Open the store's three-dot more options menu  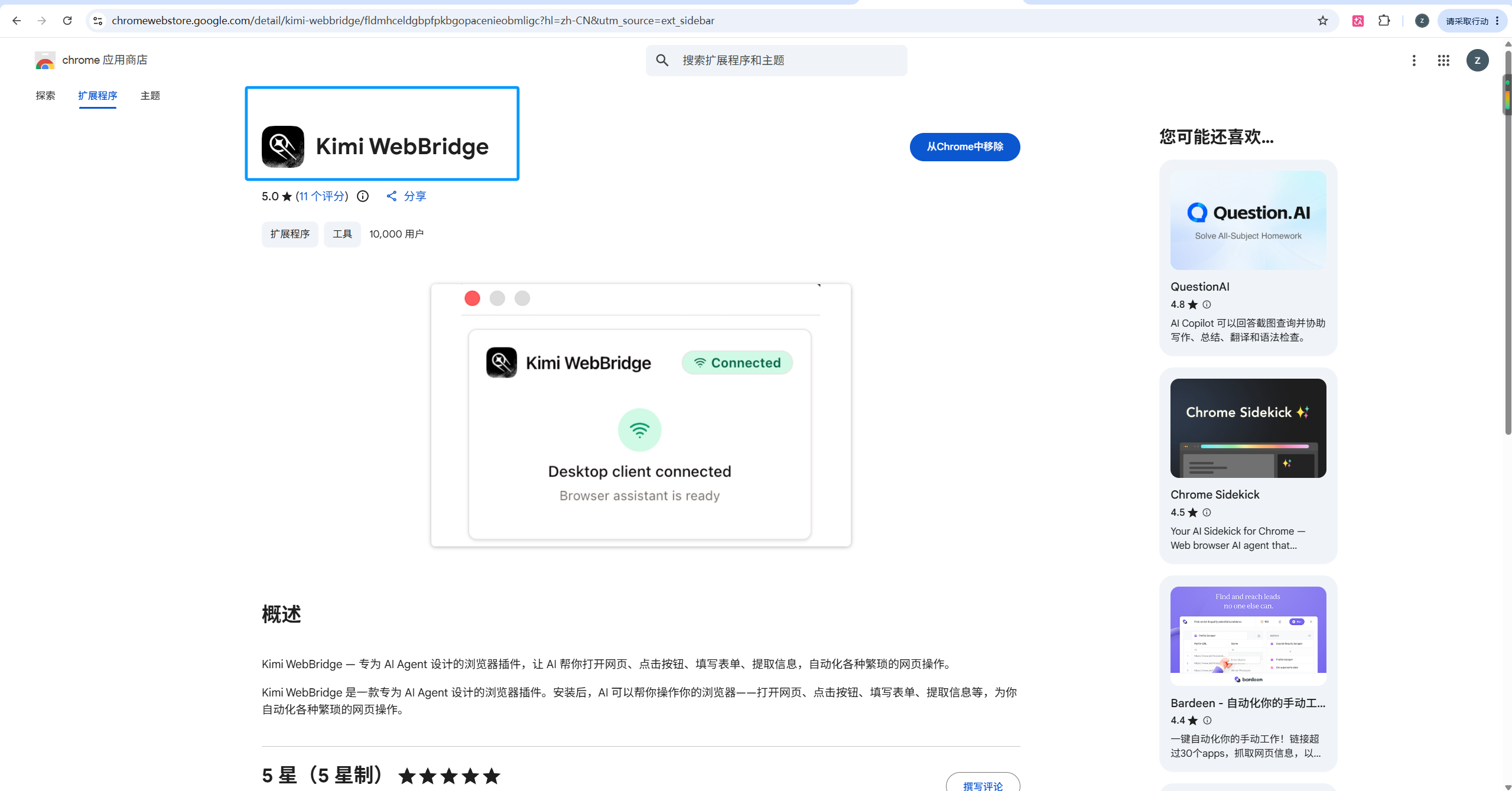1414,60
